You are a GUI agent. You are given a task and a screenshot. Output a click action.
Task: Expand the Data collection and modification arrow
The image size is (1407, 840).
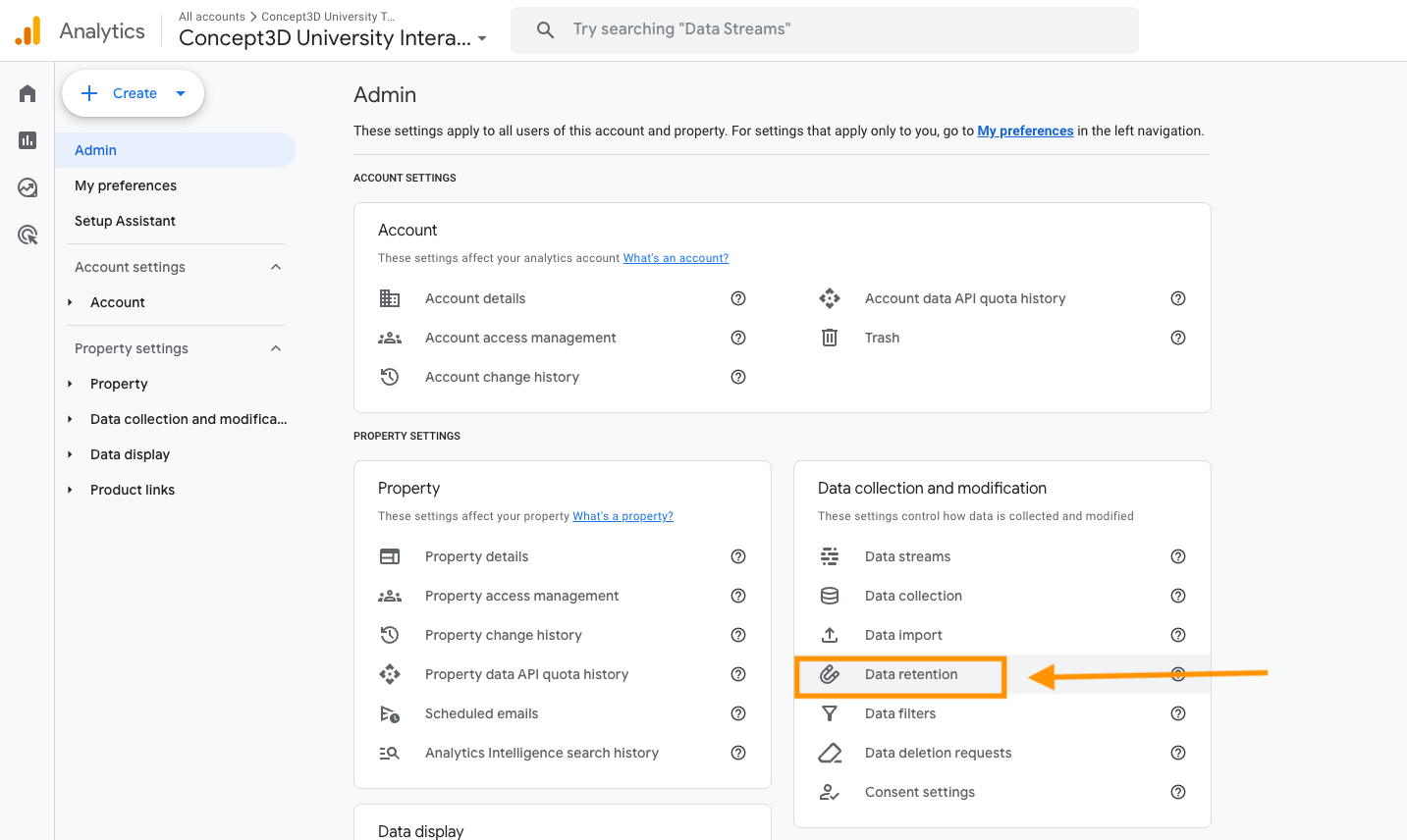tap(70, 419)
